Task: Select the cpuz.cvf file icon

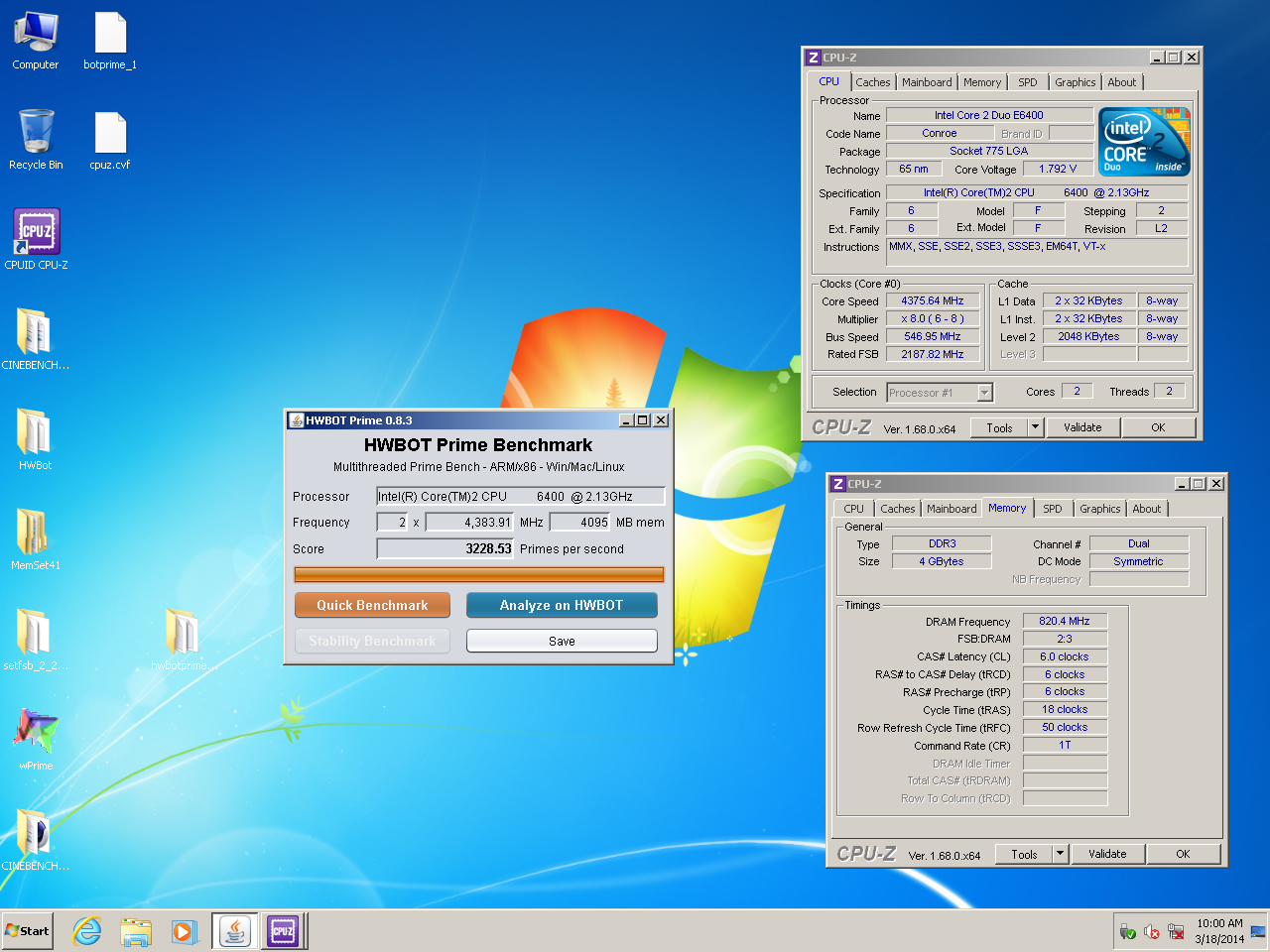Action: click(x=110, y=140)
